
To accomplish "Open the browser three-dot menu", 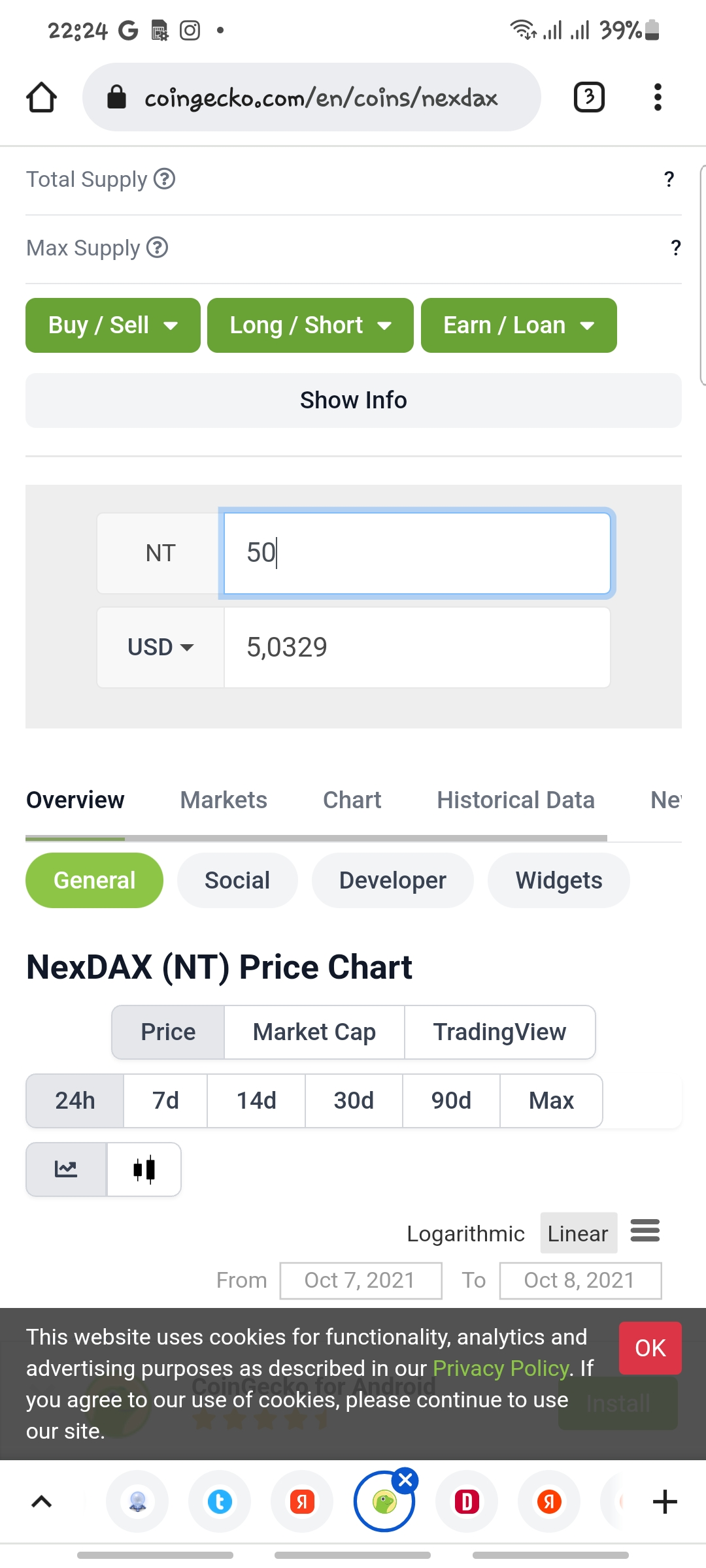I will (x=658, y=97).
